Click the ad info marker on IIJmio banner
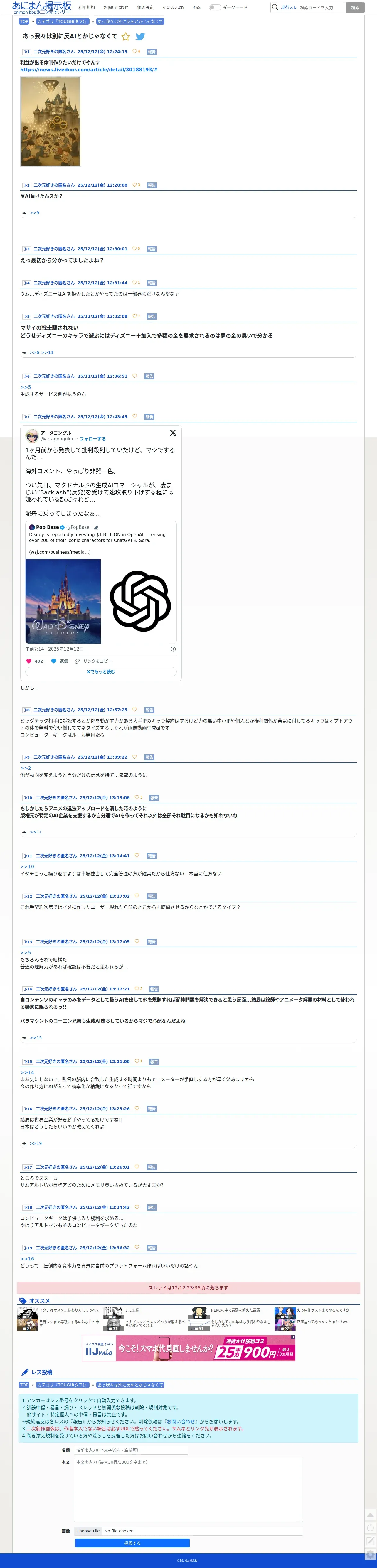This screenshot has width=377, height=1568. 293,1337
